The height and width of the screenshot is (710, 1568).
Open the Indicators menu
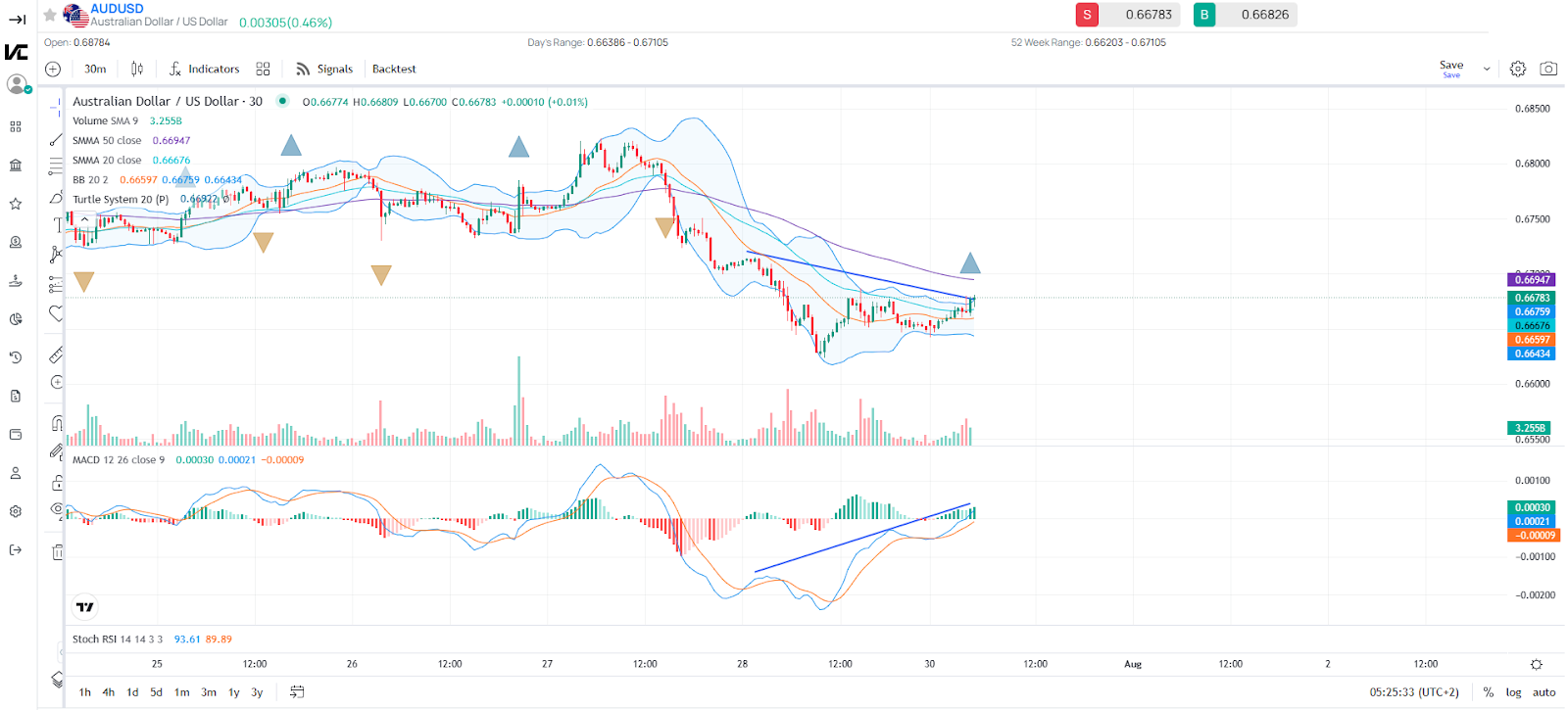click(204, 69)
